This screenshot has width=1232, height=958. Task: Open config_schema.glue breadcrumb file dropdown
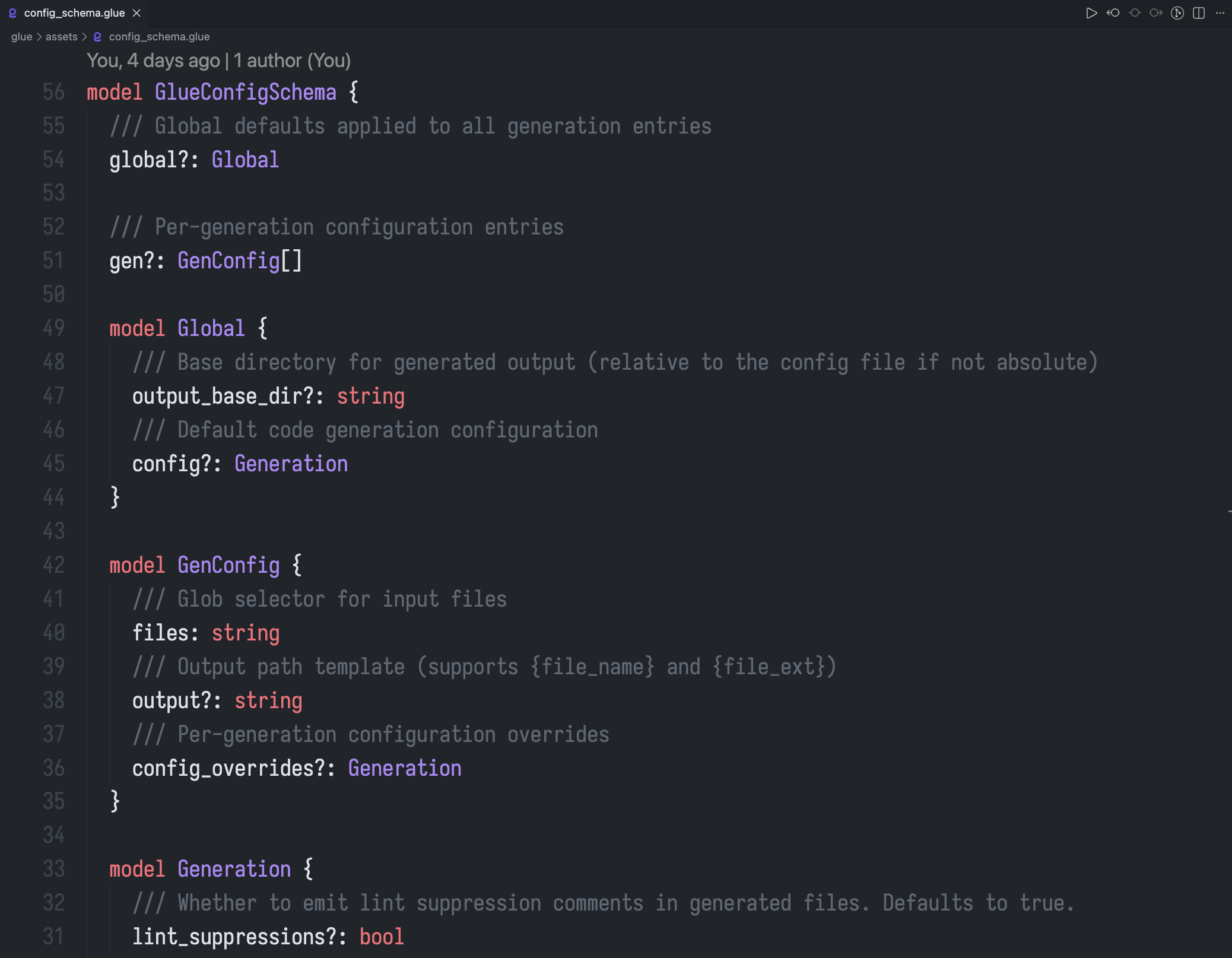point(159,37)
